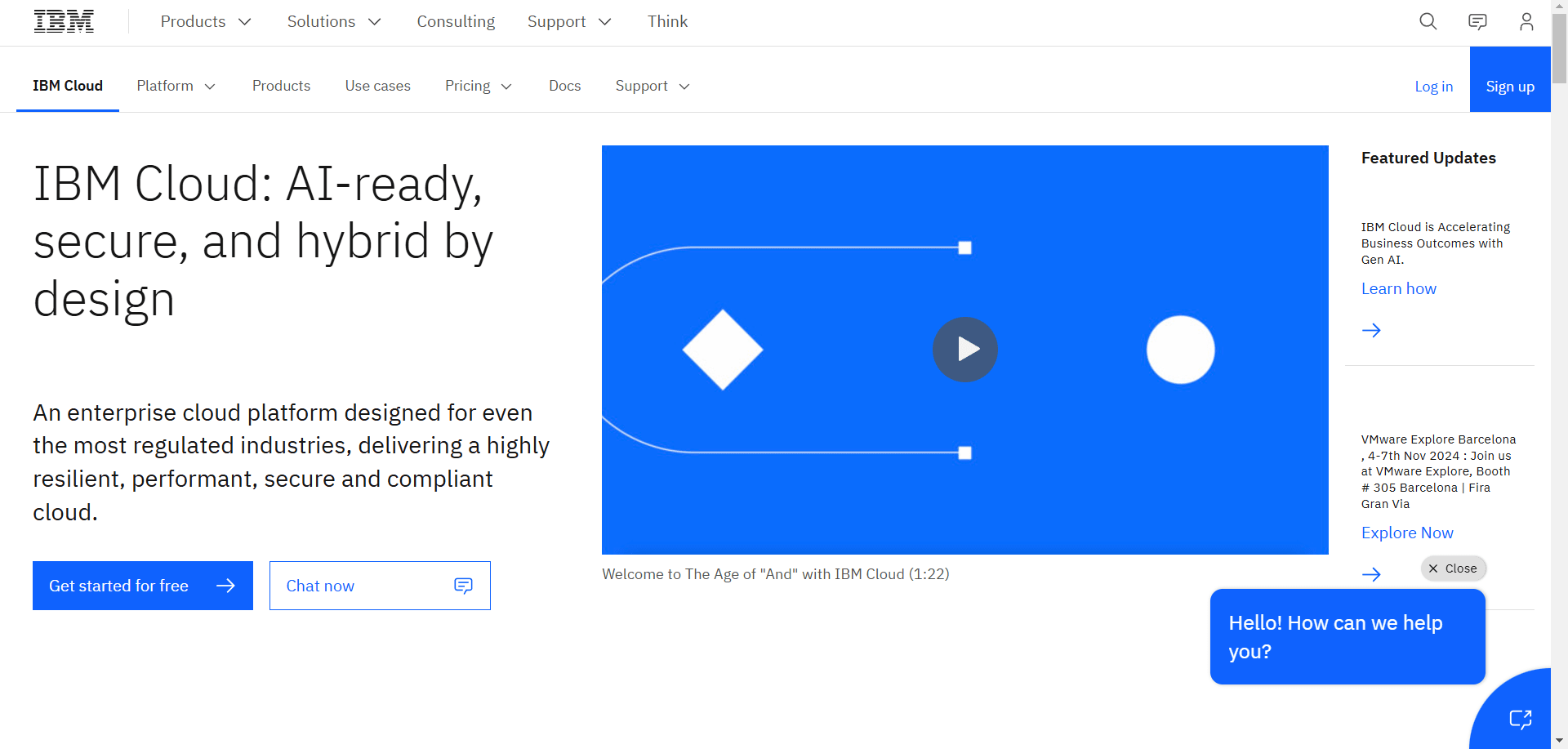The width and height of the screenshot is (1568, 749).
Task: Click the page vertical scrollbar thumb
Action: pyautogui.click(x=1559, y=49)
